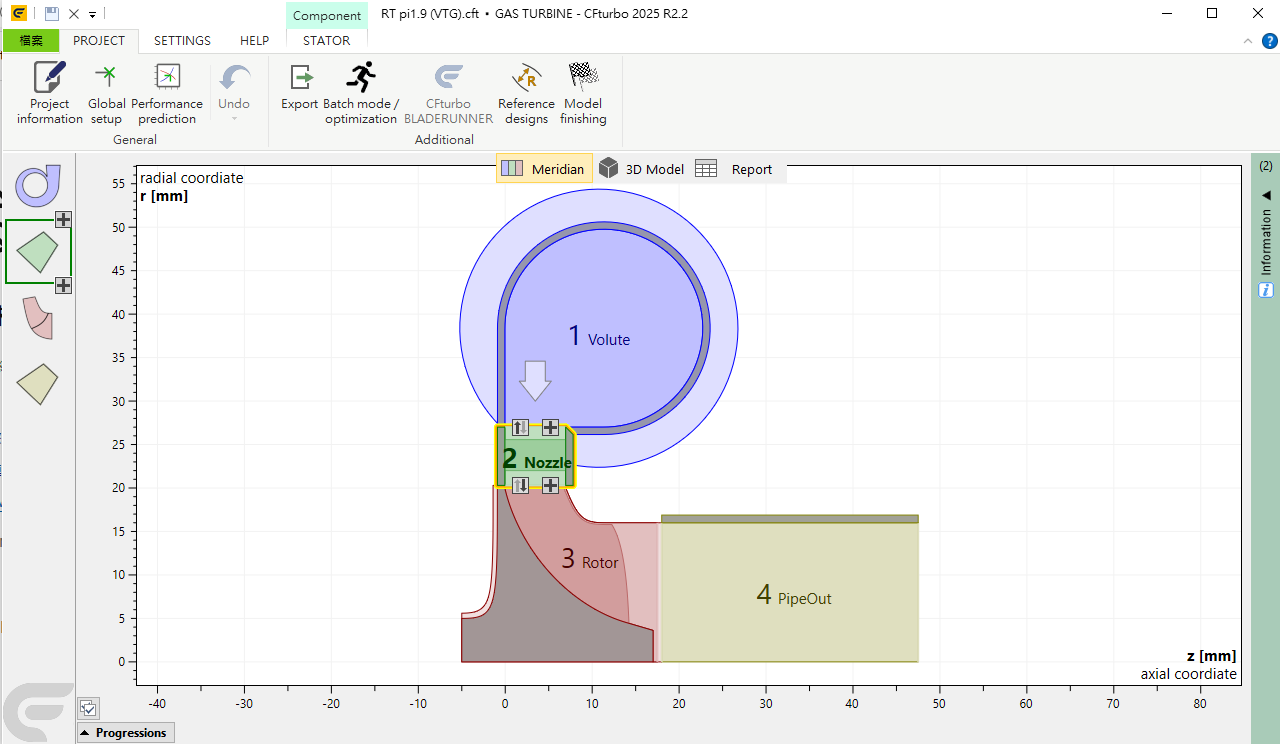Expand the Progressions panel

click(125, 733)
